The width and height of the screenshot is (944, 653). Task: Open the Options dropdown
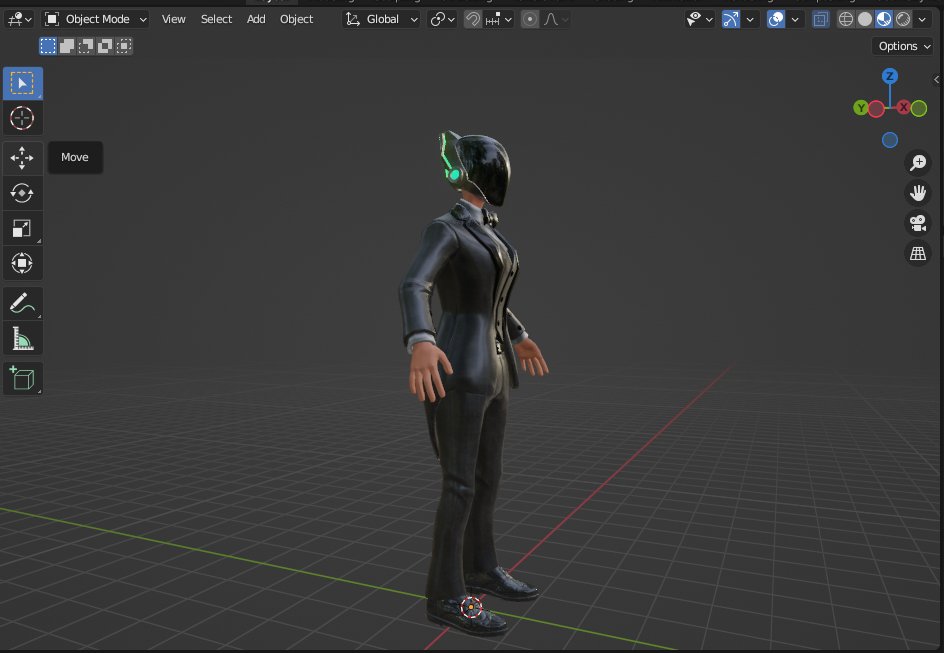coord(902,46)
